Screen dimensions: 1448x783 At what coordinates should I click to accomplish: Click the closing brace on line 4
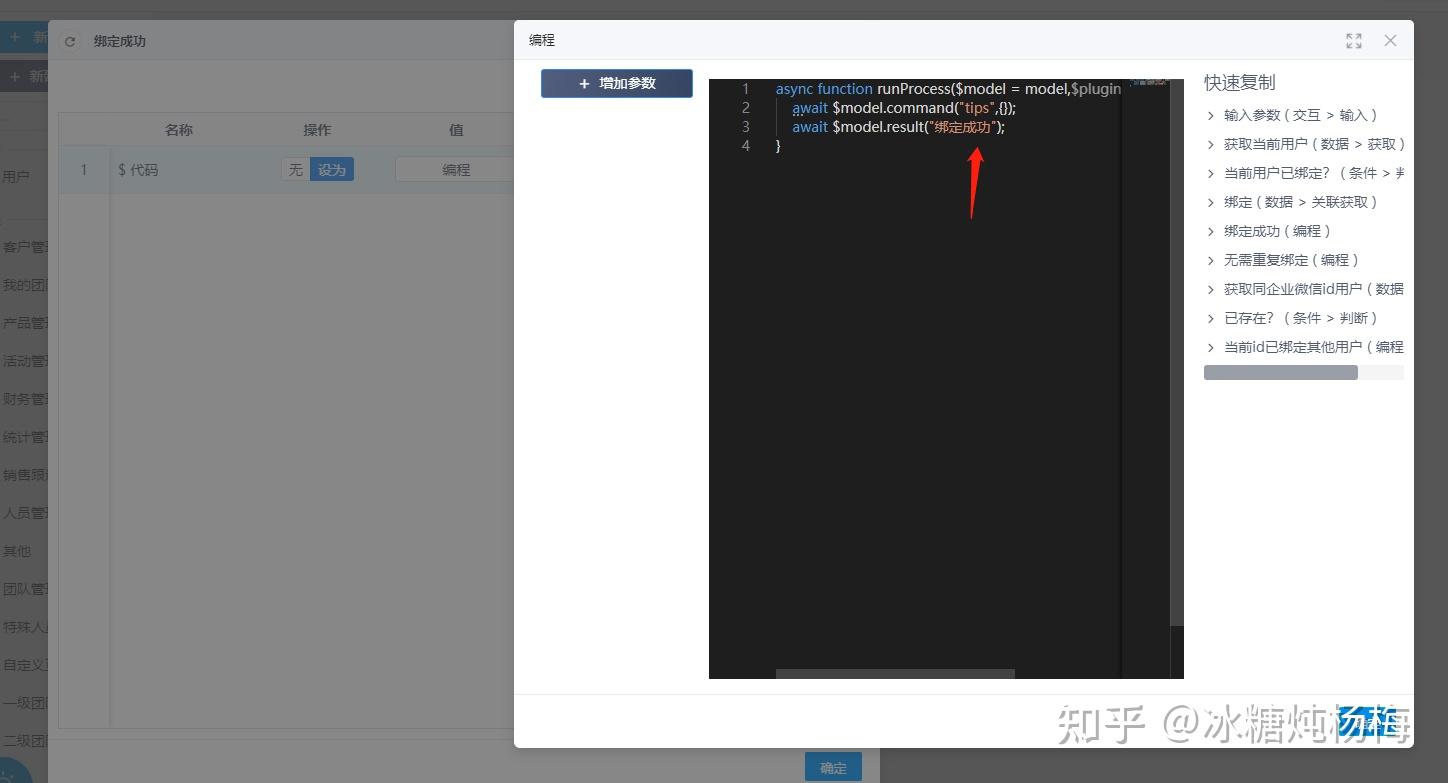tap(779, 146)
